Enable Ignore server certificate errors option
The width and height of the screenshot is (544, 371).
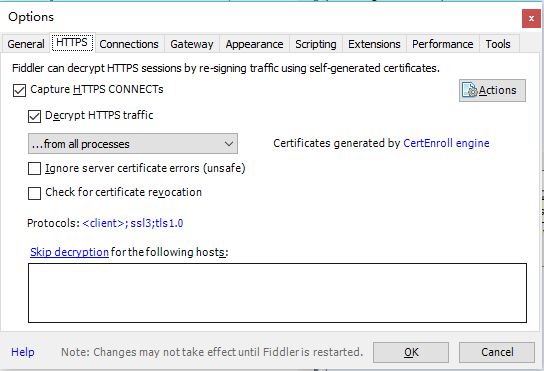tap(34, 169)
